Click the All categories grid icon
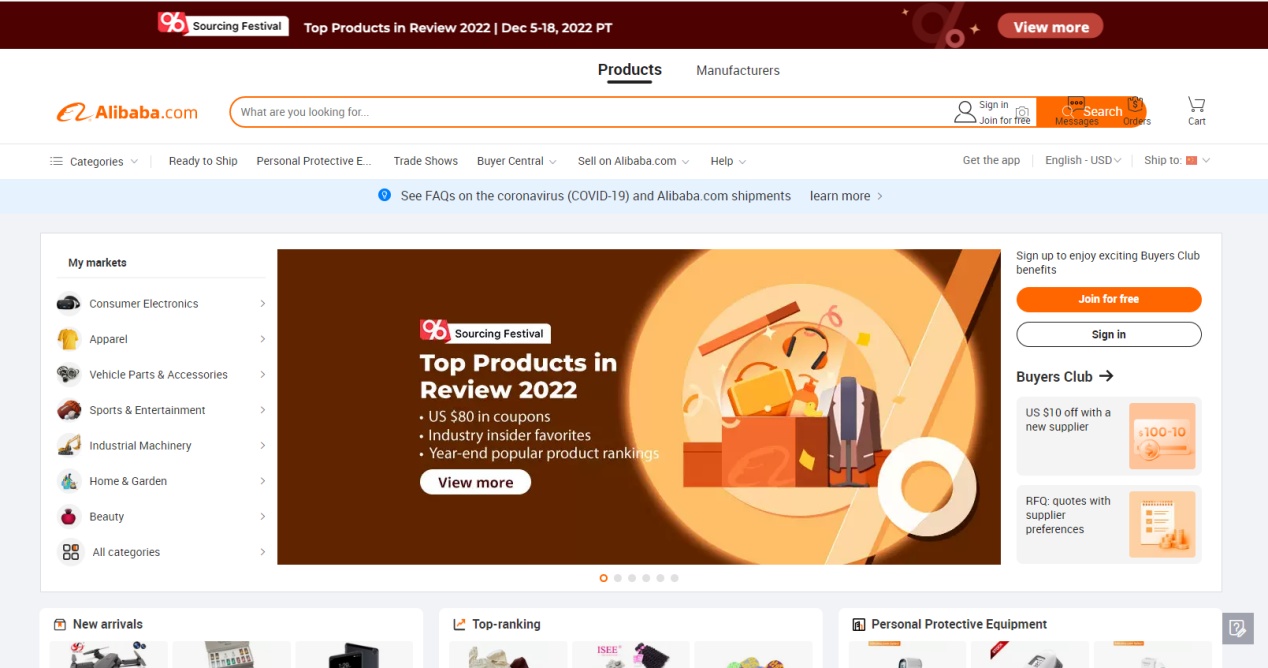 (70, 552)
